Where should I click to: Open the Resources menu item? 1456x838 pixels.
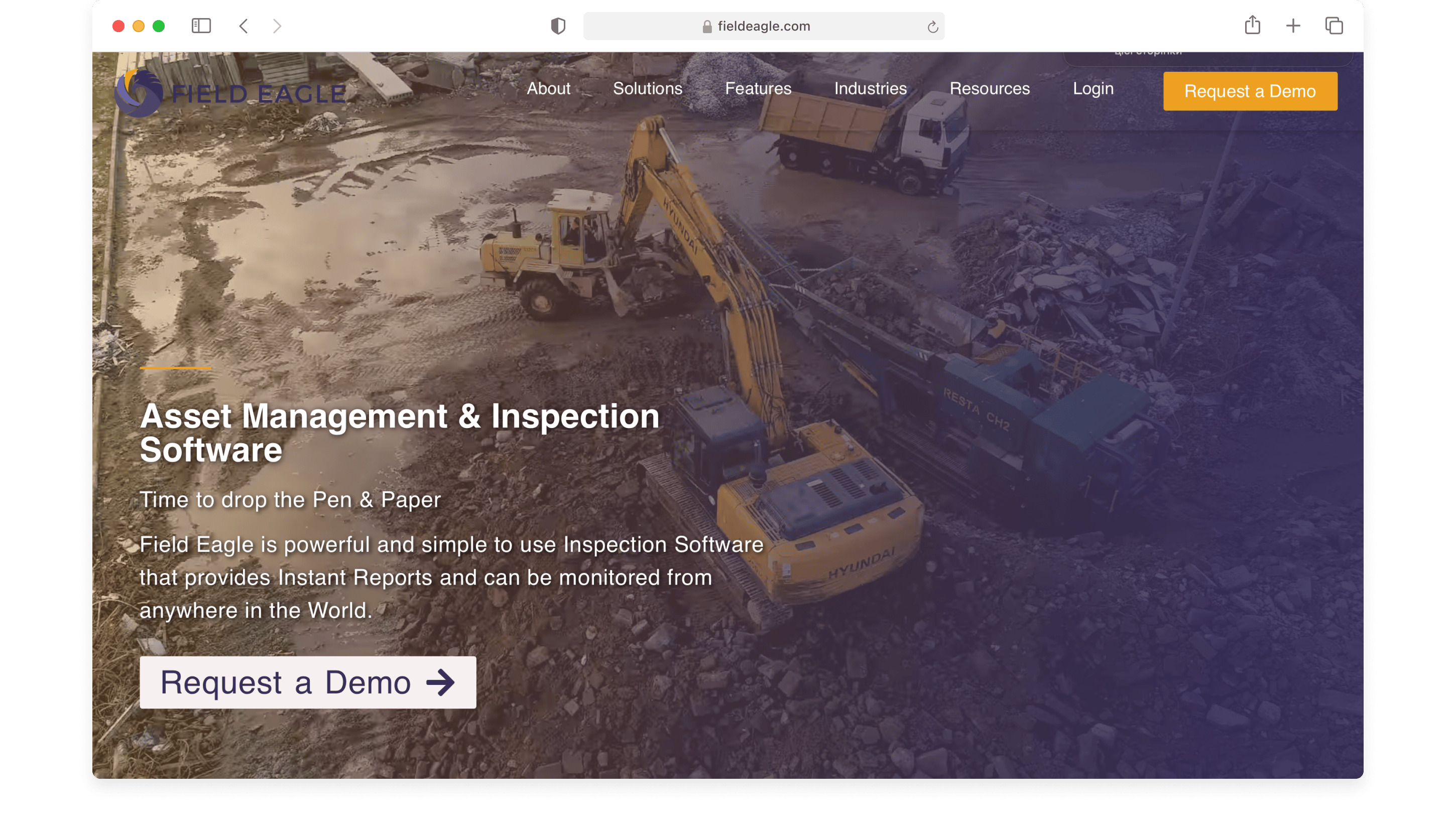[989, 89]
